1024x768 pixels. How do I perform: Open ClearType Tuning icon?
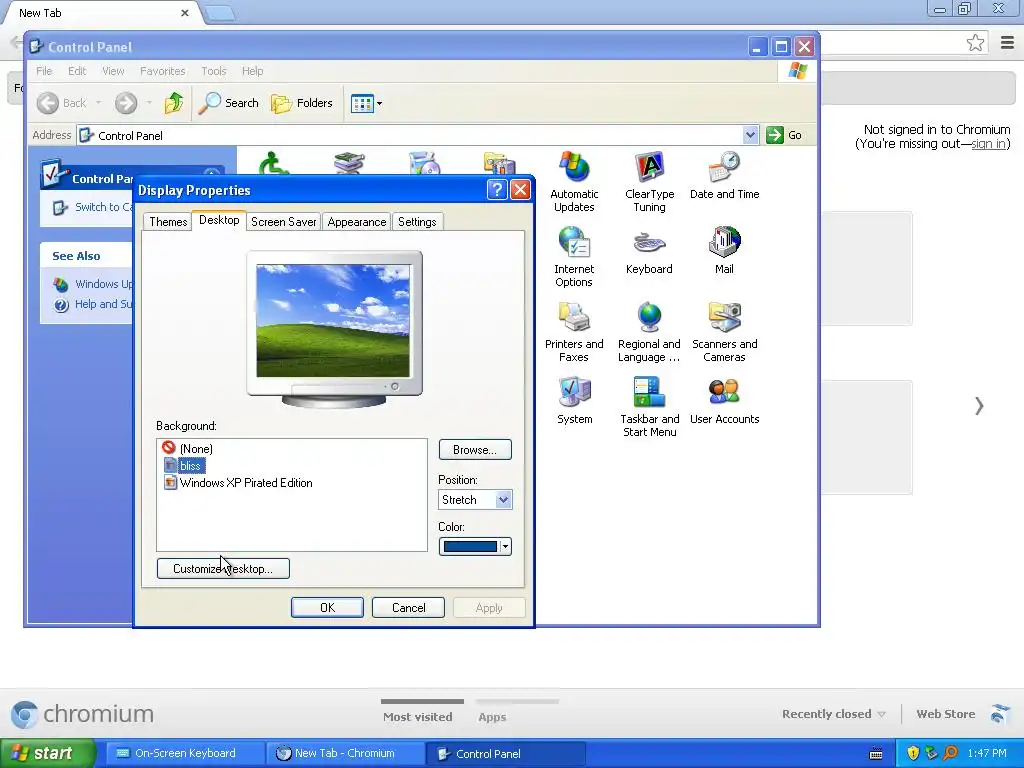click(649, 182)
